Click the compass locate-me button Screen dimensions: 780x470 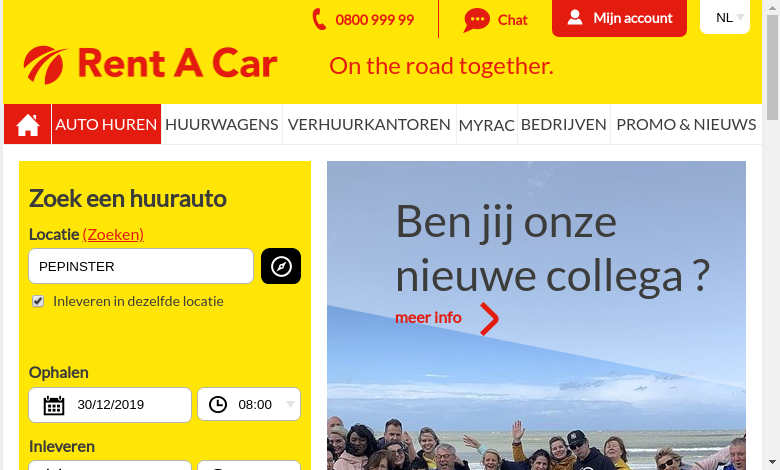tap(281, 266)
